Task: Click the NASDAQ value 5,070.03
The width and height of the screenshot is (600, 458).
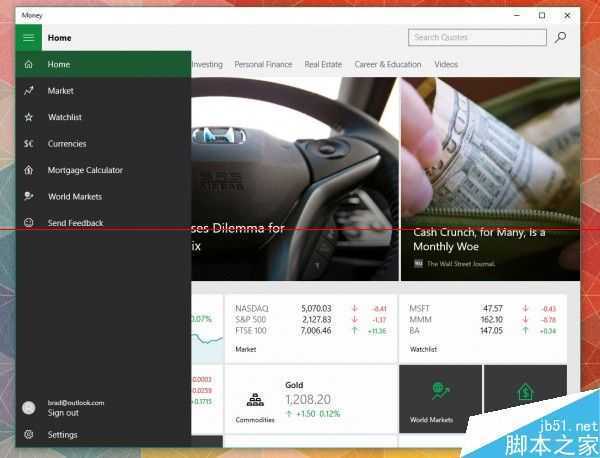Action: [x=316, y=308]
